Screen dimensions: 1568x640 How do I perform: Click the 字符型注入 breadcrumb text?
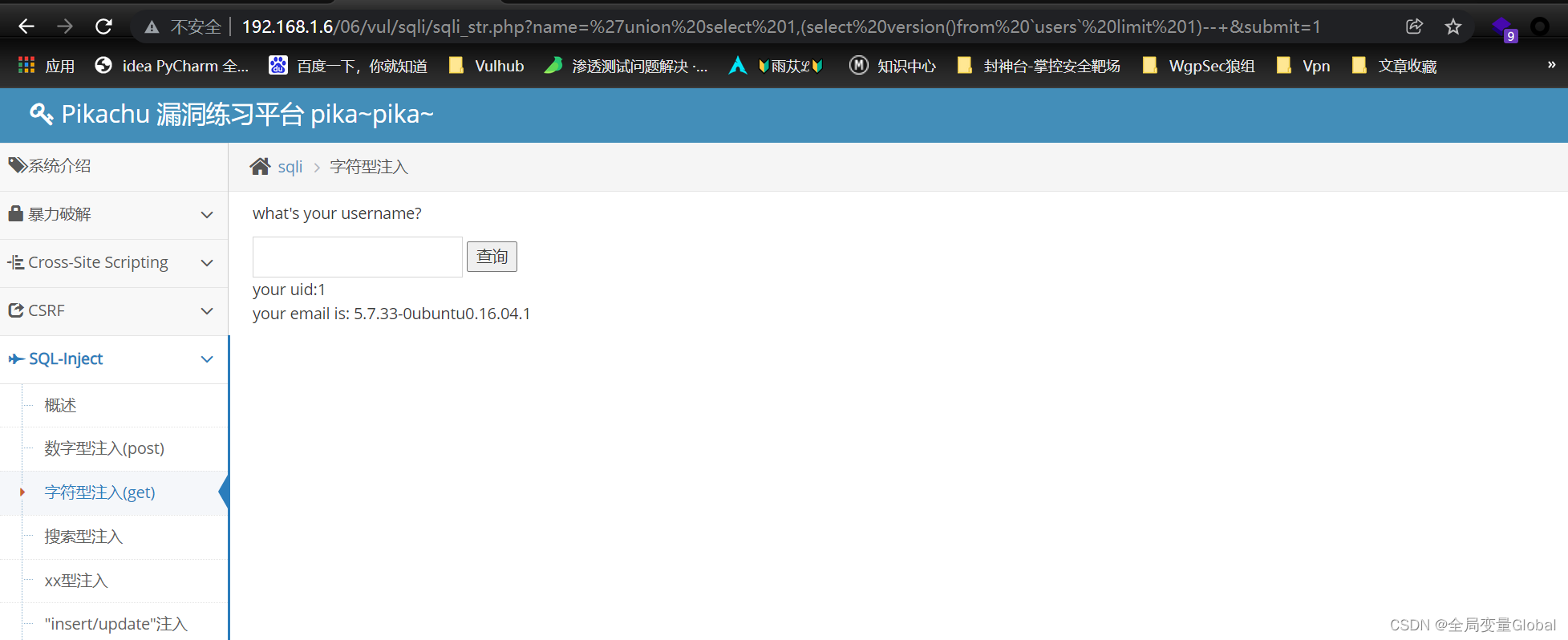[x=369, y=167]
